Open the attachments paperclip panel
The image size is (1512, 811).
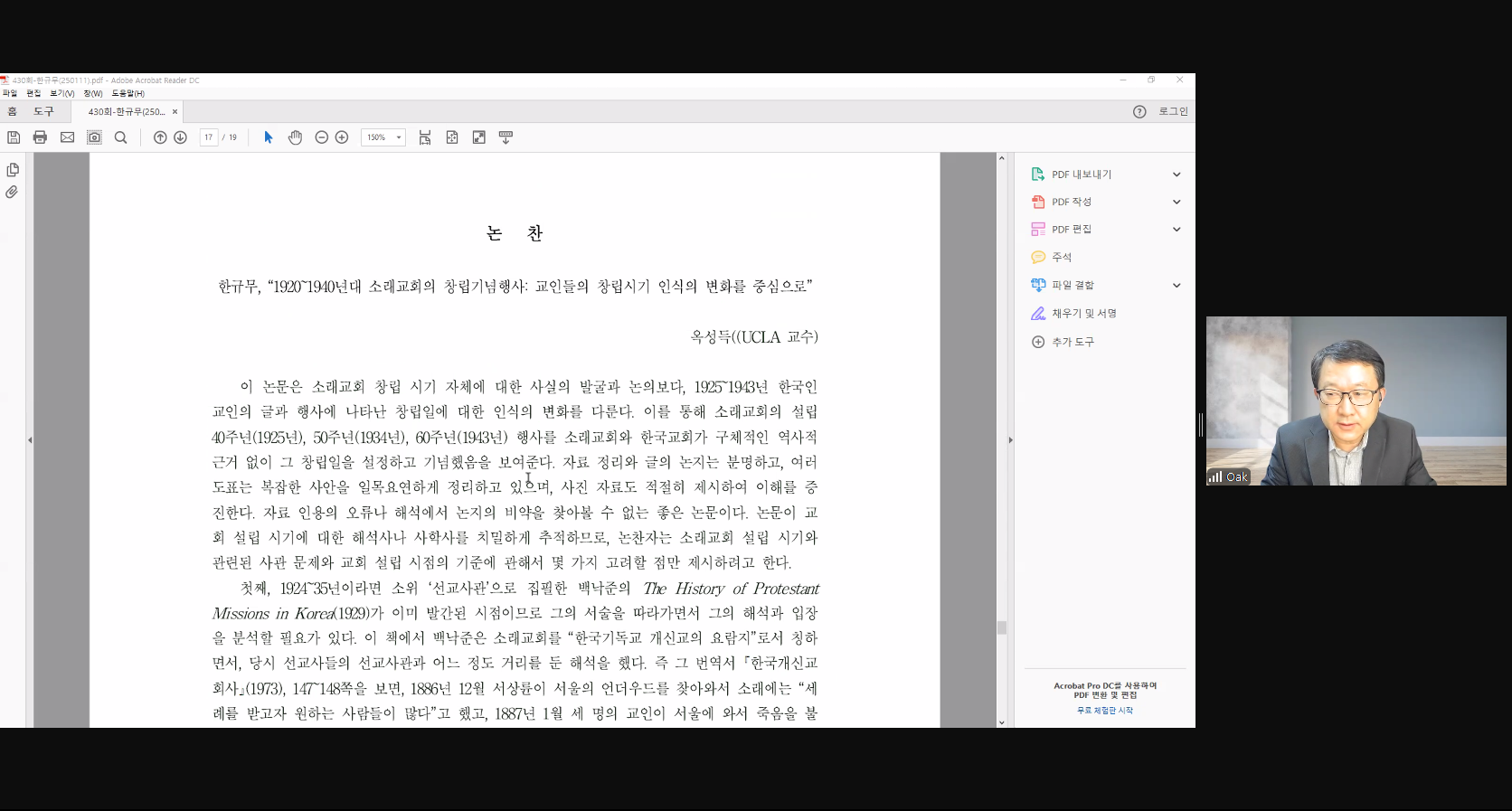point(12,193)
